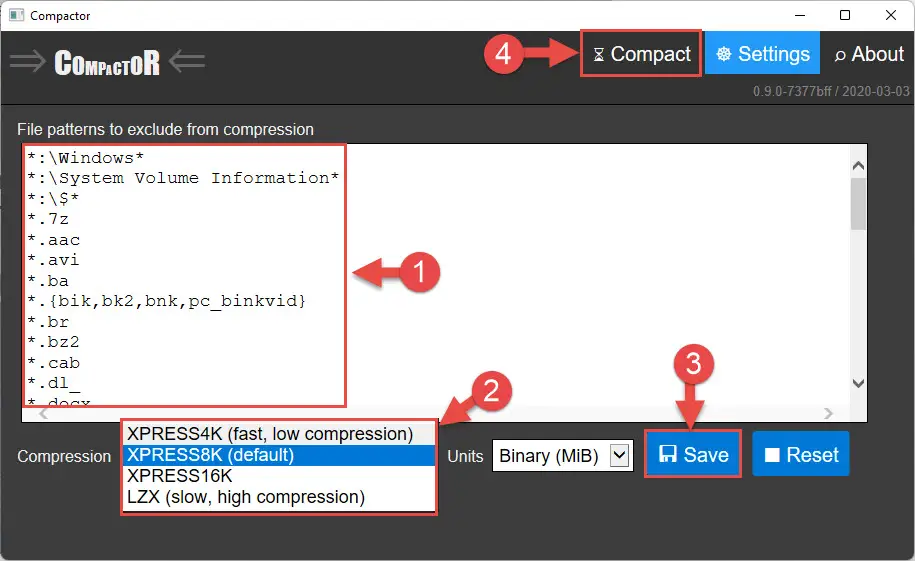Click the vertical scrollbar thumb
The height and width of the screenshot is (561, 915).
tap(858, 204)
